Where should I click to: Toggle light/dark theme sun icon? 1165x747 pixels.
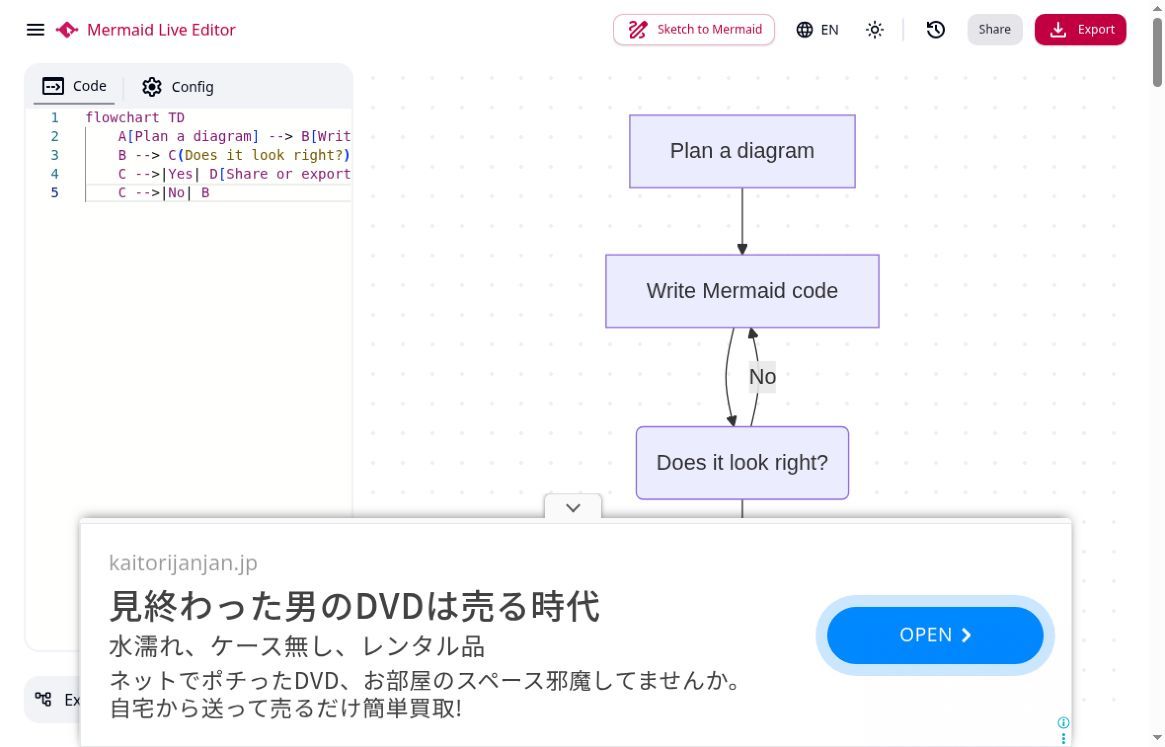(874, 30)
